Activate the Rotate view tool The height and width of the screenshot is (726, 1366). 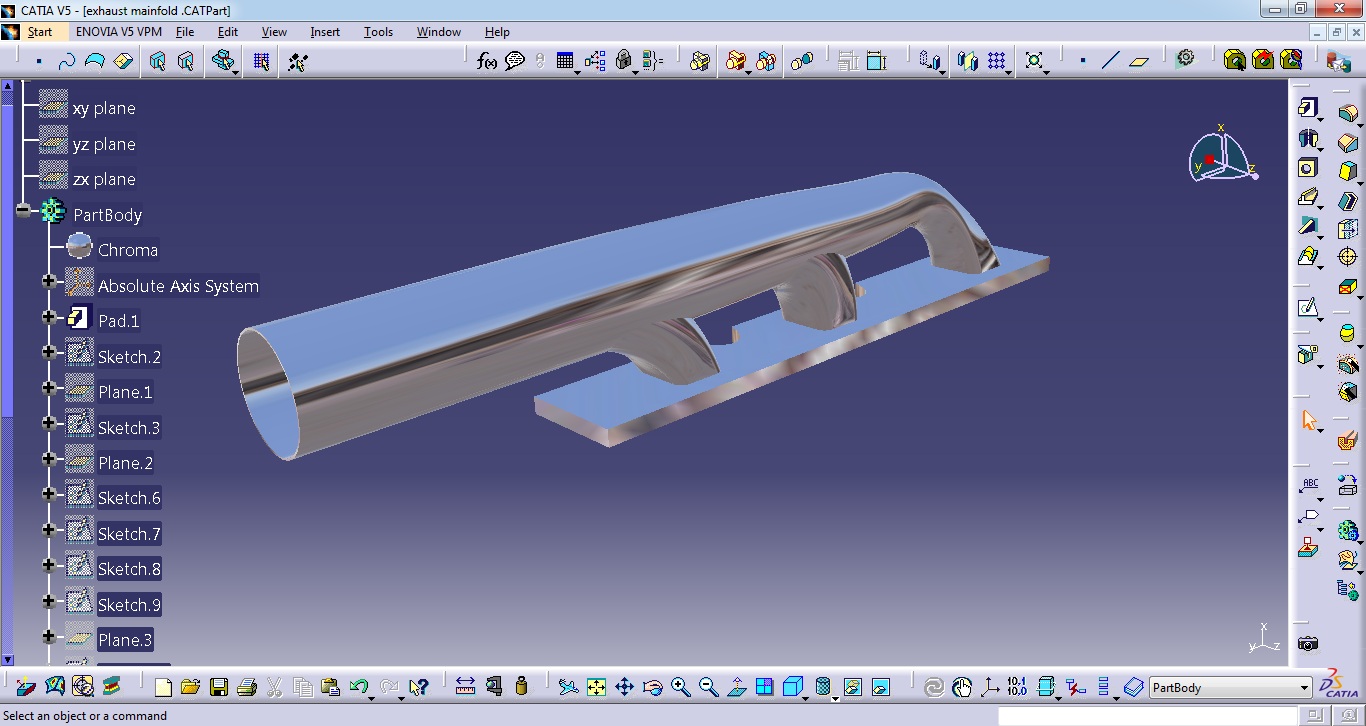point(651,687)
